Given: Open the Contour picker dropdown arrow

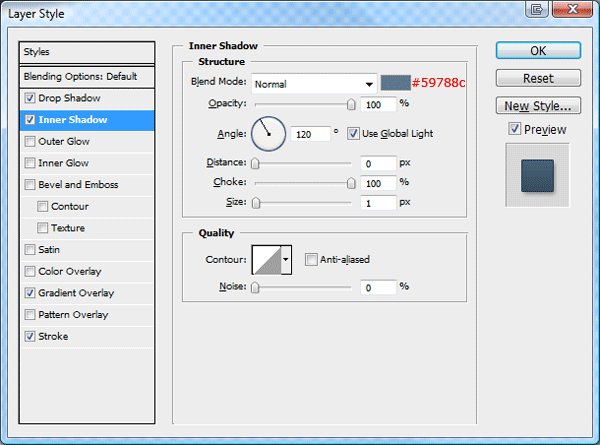Looking at the screenshot, I should pyautogui.click(x=286, y=260).
